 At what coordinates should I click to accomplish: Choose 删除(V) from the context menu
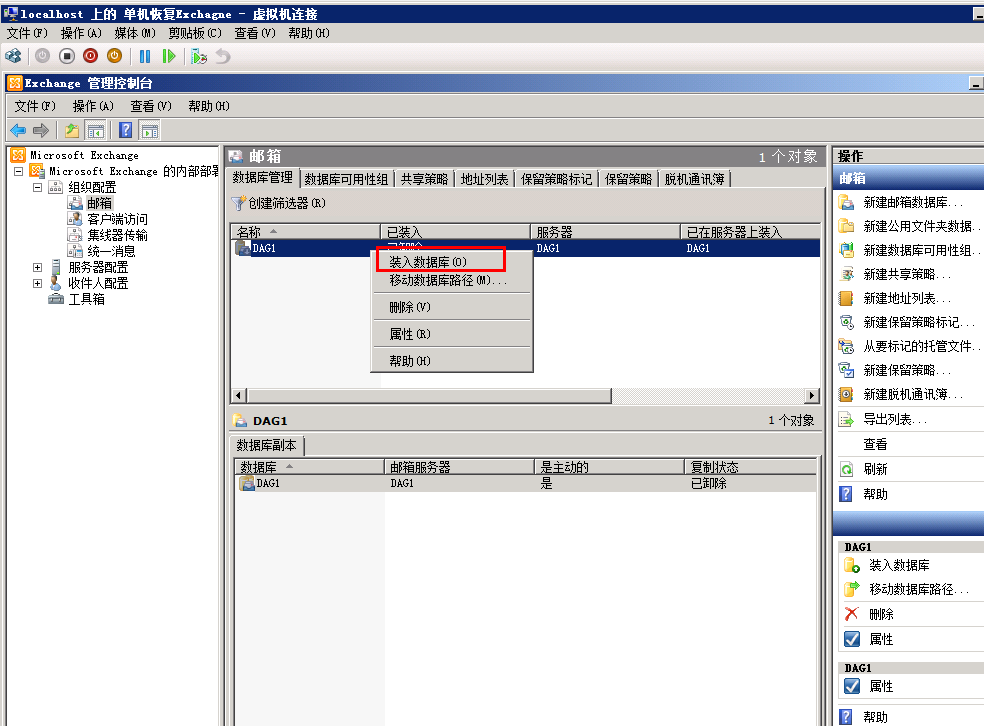(x=451, y=307)
